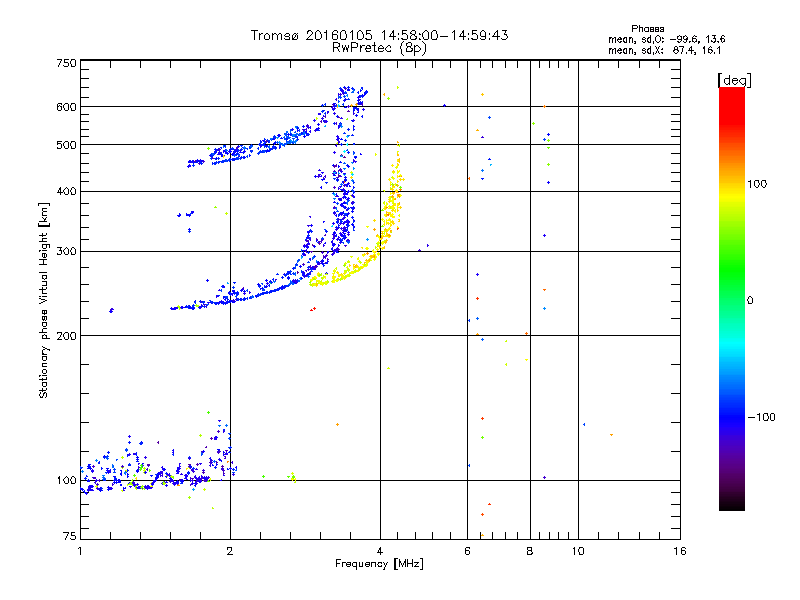Click the '4' x-axis tick label

(x=380, y=551)
